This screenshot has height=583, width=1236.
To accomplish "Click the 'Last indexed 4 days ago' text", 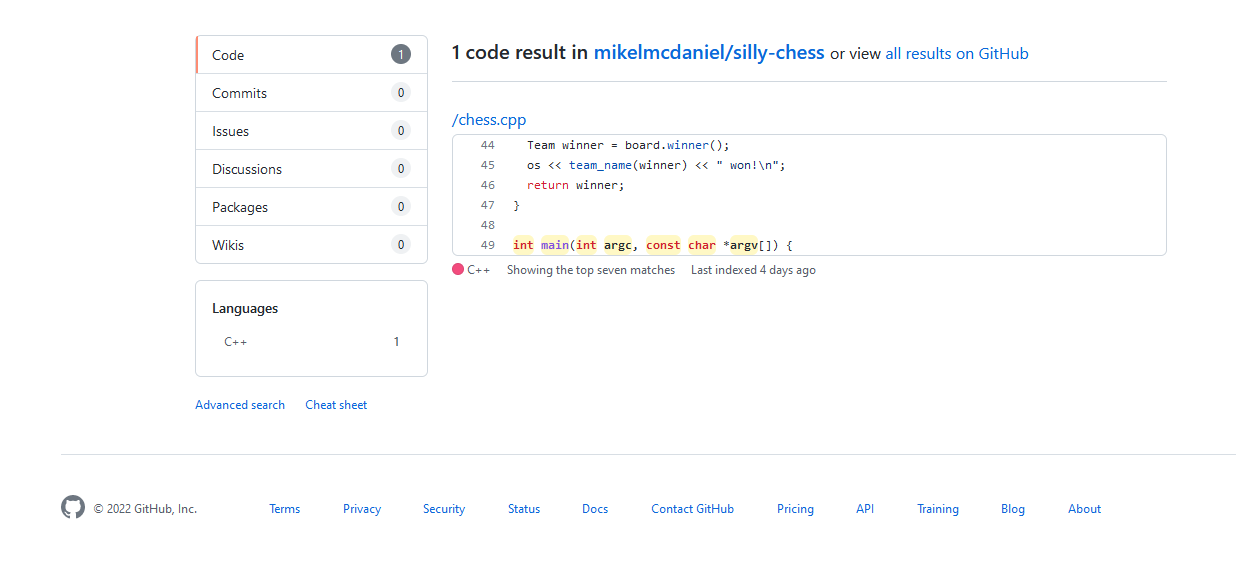I will (753, 270).
